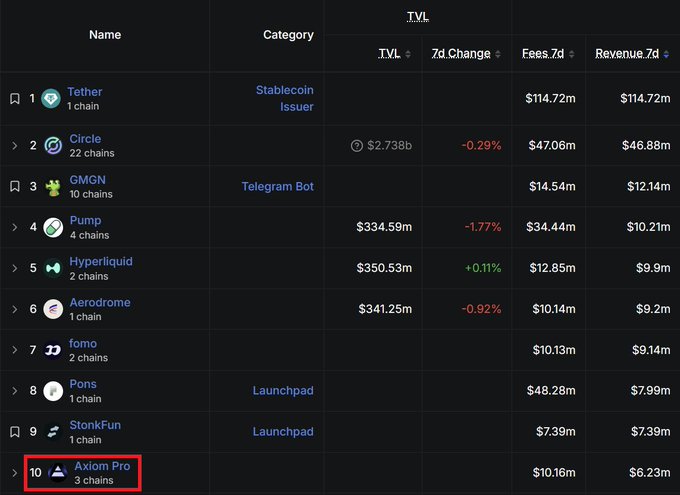The width and height of the screenshot is (680, 495).
Task: Click the Name column header
Action: [x=105, y=35]
